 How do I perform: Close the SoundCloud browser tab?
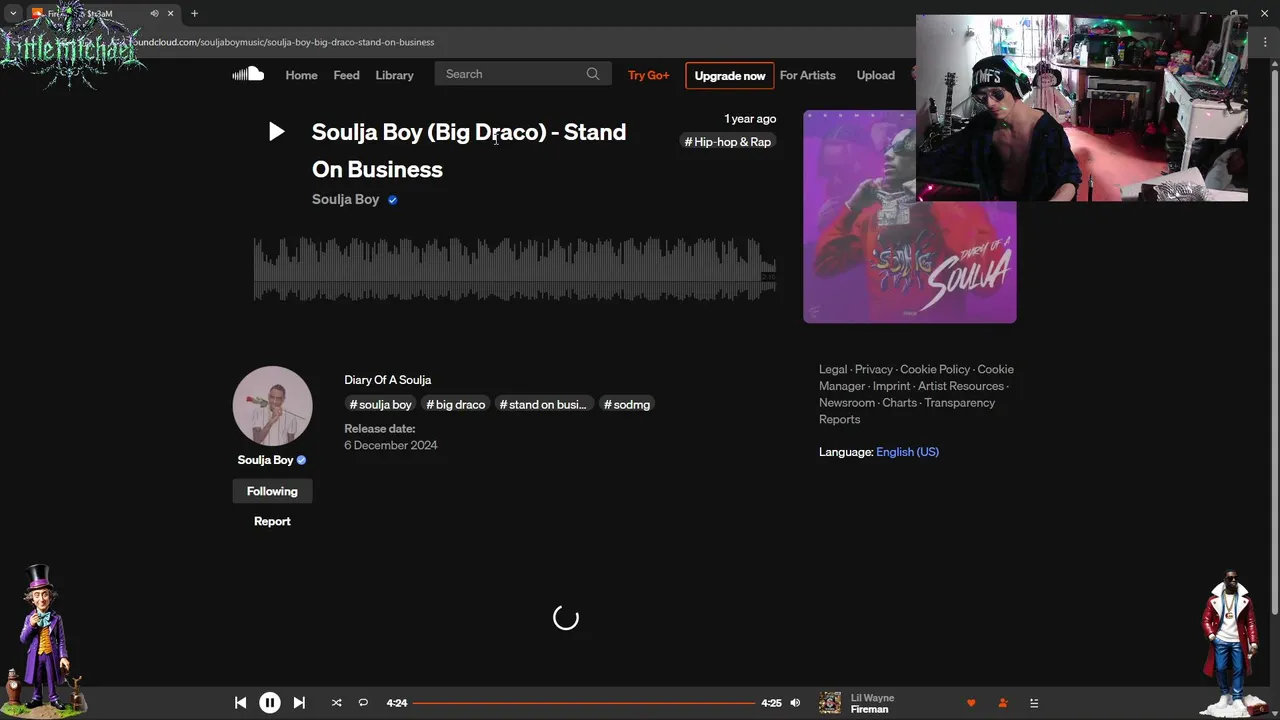pyautogui.click(x=170, y=13)
